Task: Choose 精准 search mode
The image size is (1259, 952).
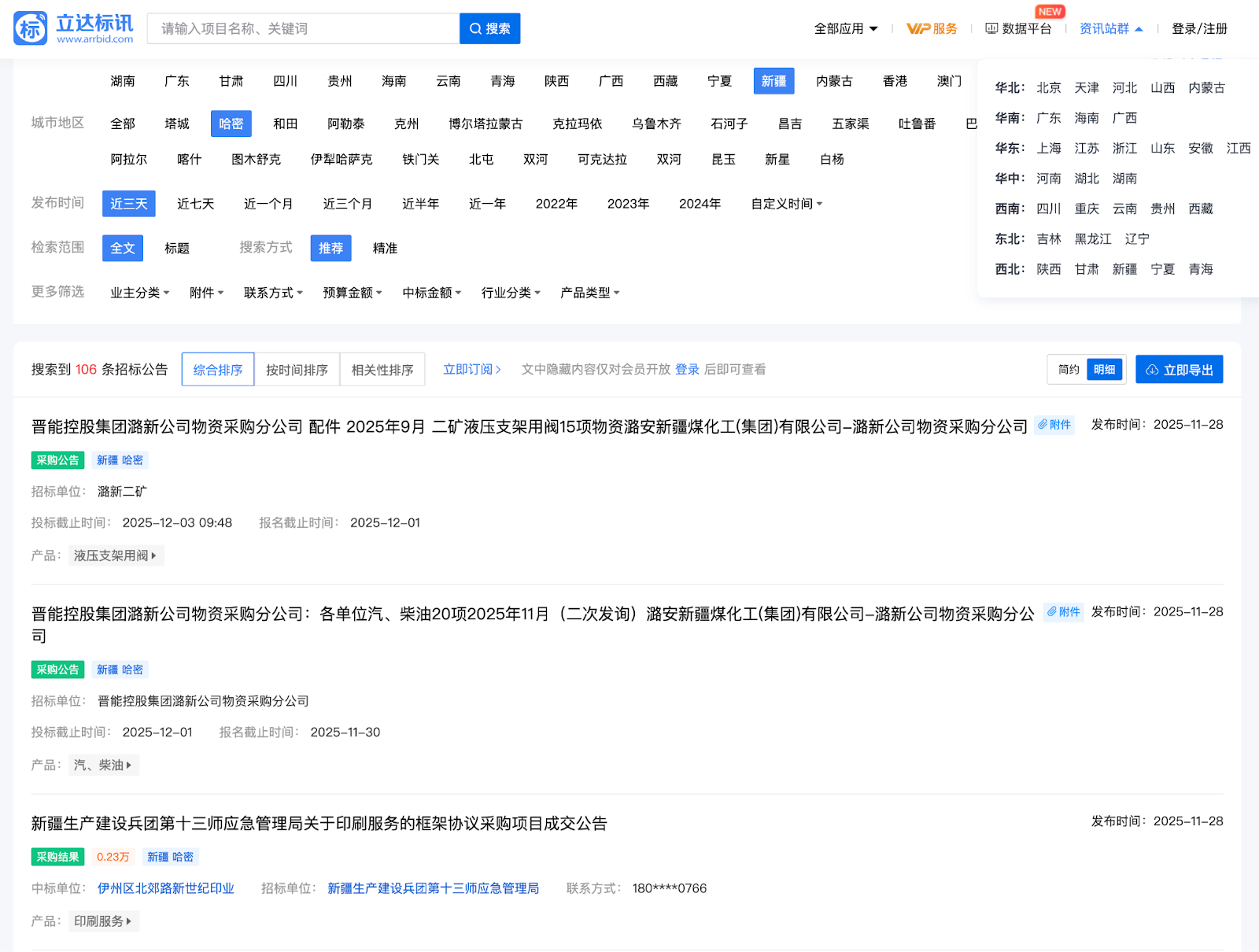Action: coord(385,249)
